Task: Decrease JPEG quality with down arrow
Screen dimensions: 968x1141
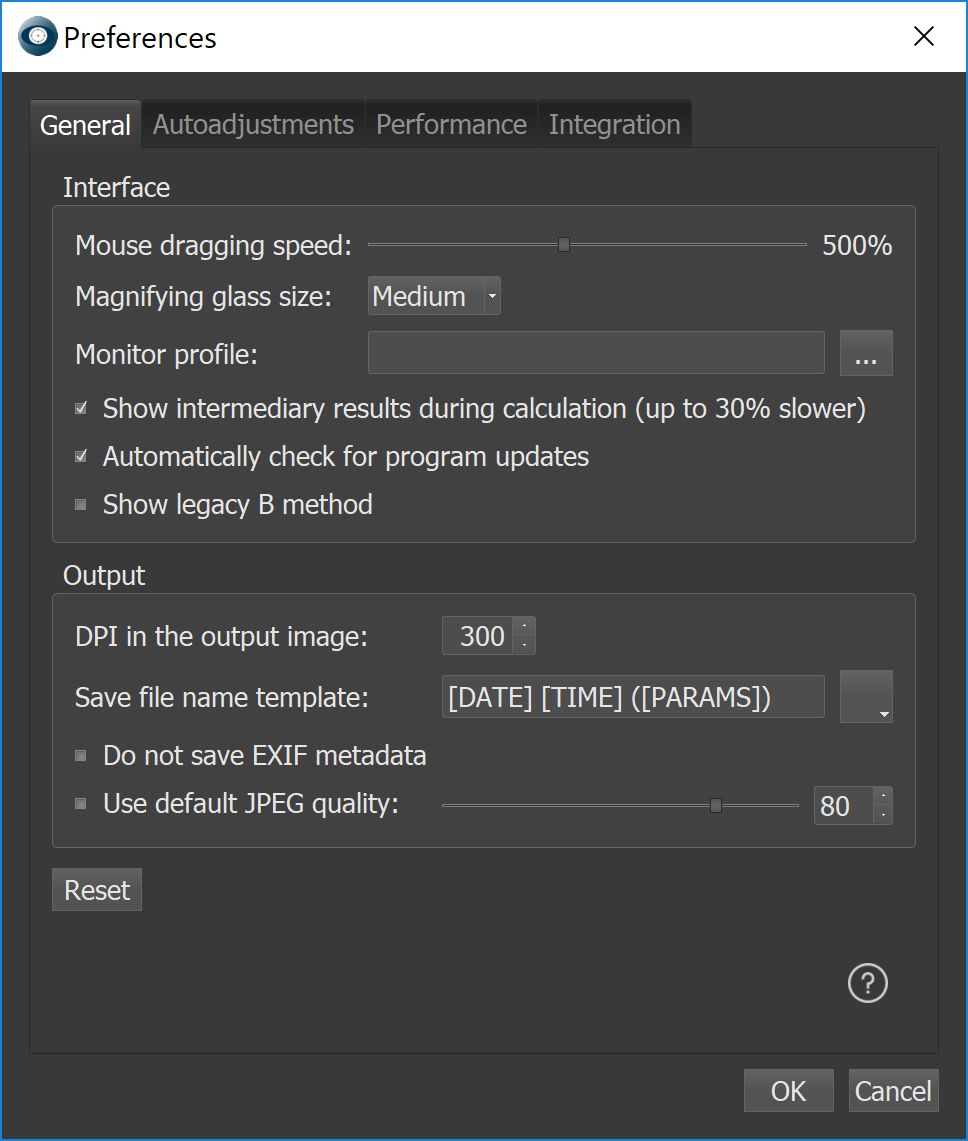Action: click(x=883, y=815)
